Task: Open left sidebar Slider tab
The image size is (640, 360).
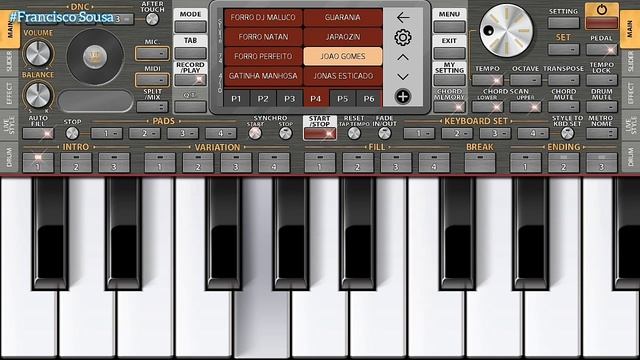Action: coord(9,62)
